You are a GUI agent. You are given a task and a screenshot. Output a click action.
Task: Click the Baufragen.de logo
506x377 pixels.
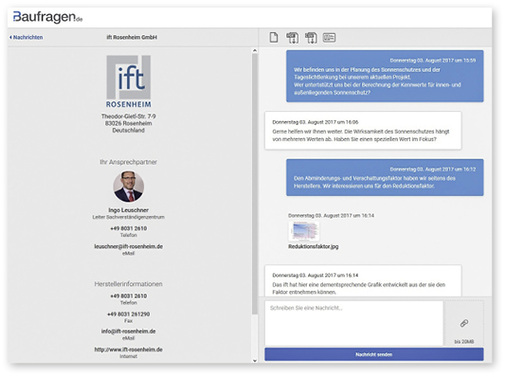pos(48,17)
